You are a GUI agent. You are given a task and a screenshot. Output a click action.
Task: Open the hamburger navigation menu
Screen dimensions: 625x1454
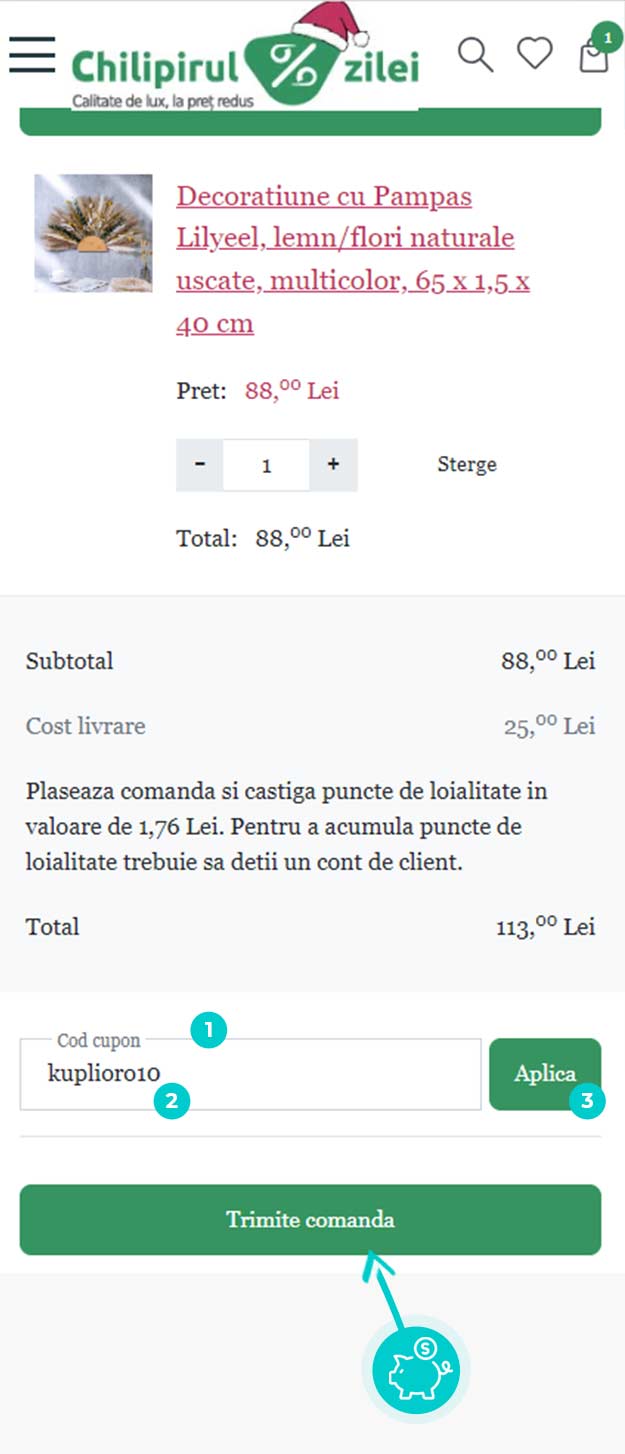coord(32,54)
